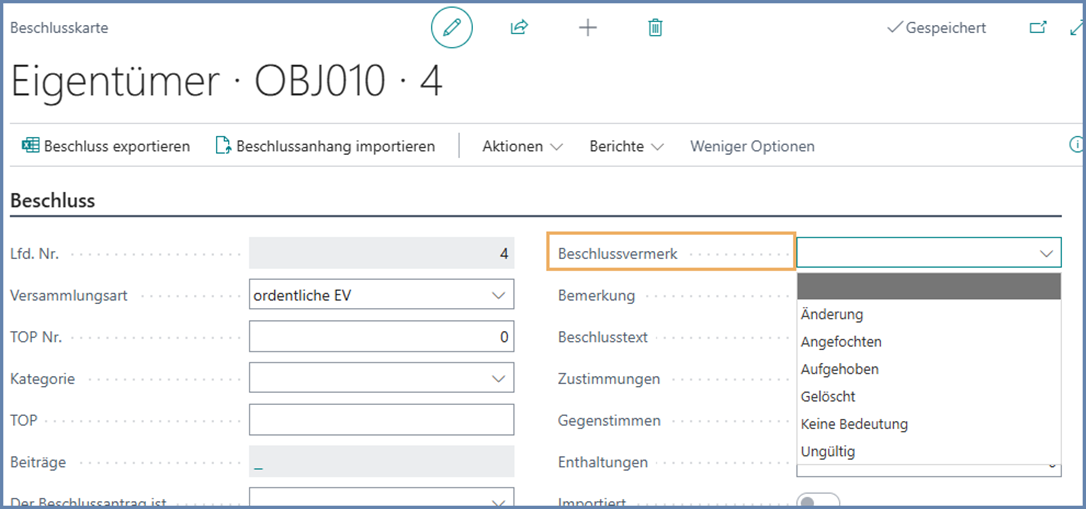1086x509 pixels.
Task: Click the info icon at right edge
Action: pyautogui.click(x=1077, y=146)
